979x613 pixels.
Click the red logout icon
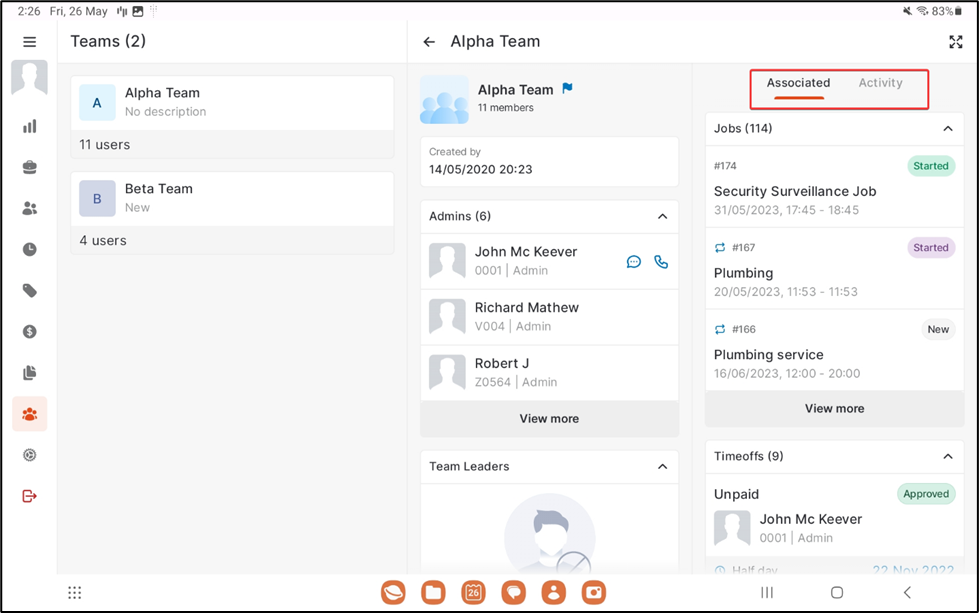pos(30,496)
